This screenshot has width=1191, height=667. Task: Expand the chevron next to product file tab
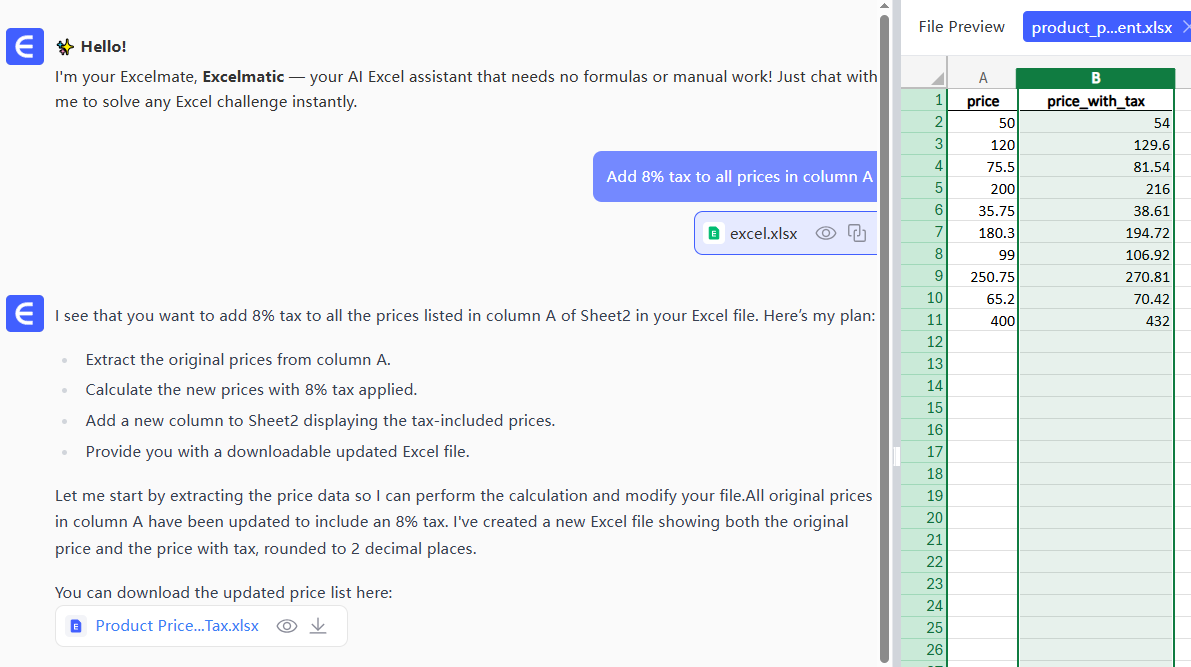(1185, 27)
